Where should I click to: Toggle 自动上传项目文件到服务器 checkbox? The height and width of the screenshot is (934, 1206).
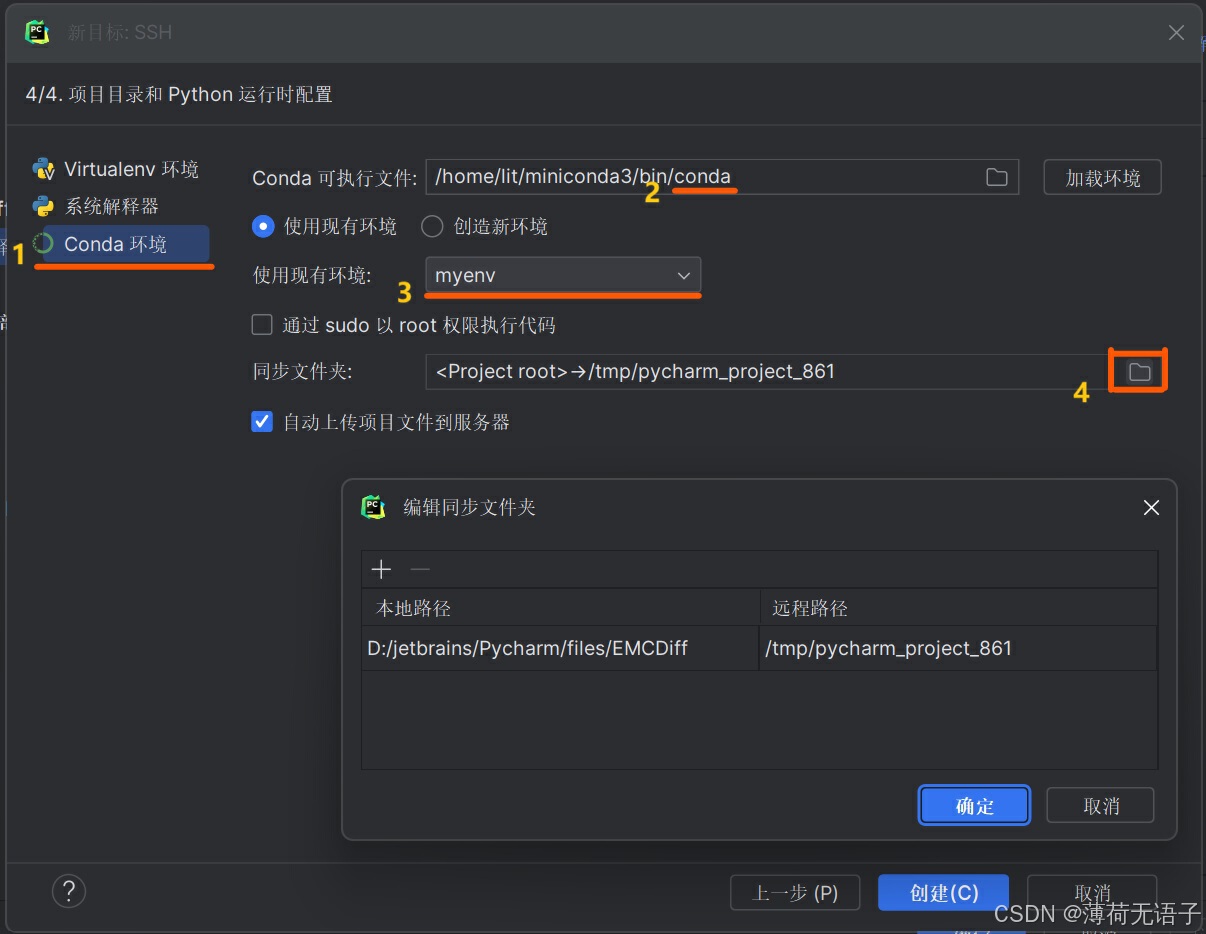click(262, 421)
